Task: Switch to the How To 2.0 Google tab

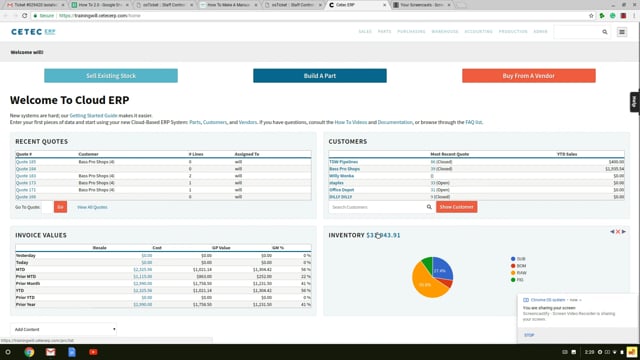Action: click(x=100, y=5)
